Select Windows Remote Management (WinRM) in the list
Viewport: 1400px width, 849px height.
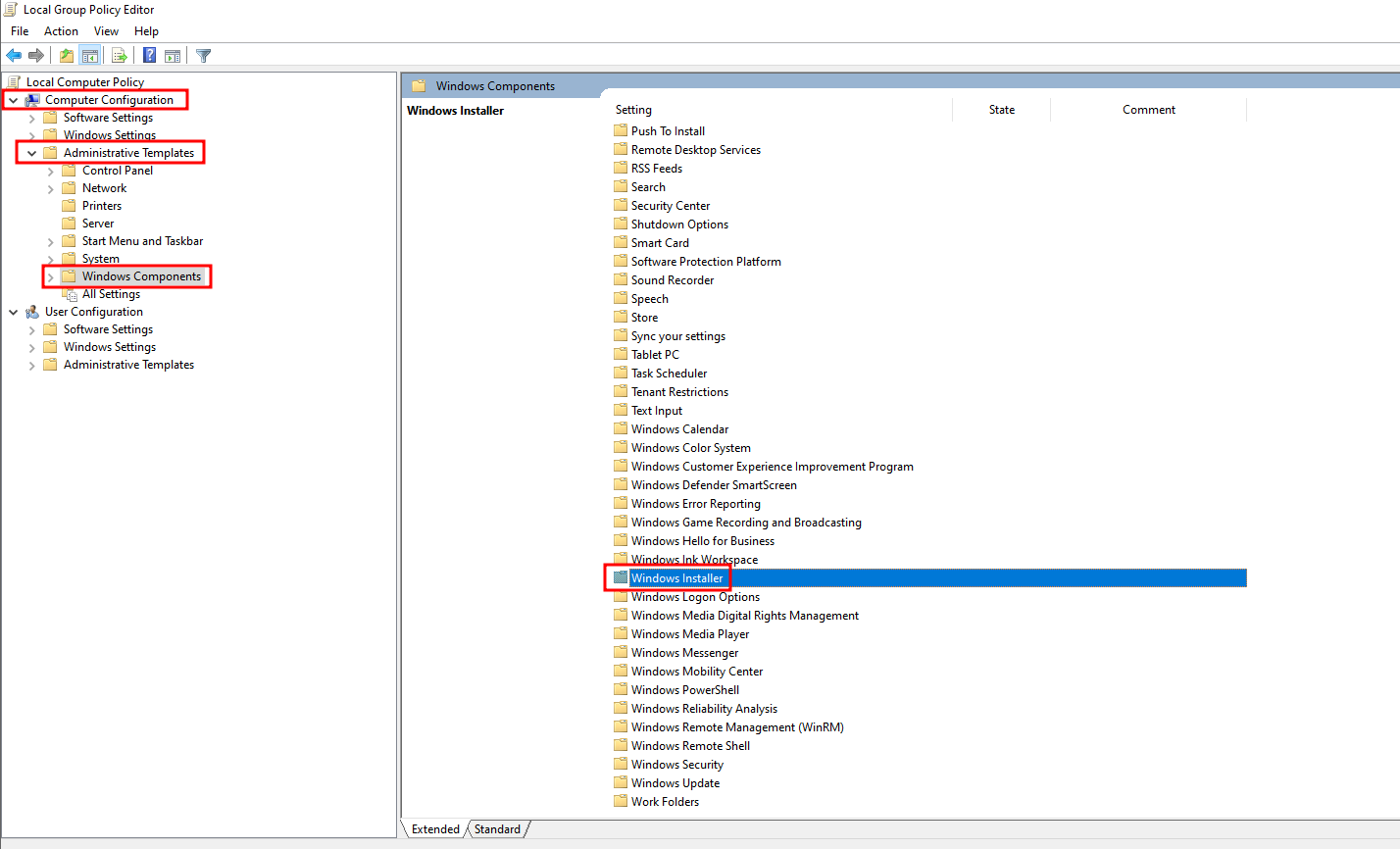click(737, 727)
